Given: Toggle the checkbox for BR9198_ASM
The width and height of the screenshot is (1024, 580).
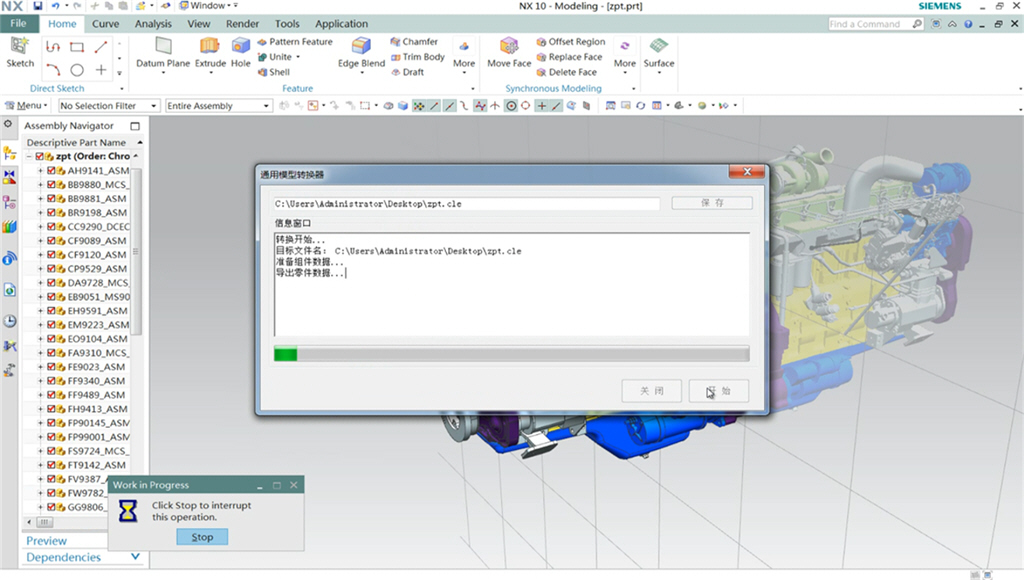Looking at the screenshot, I should [x=51, y=212].
